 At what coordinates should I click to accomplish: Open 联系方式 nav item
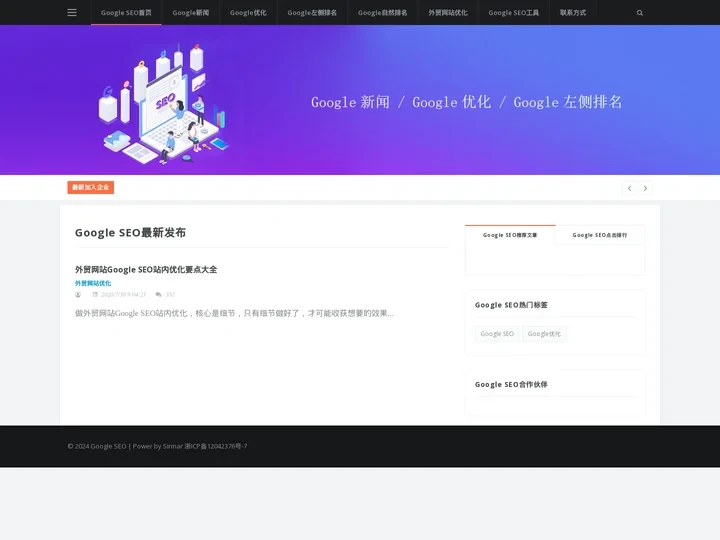tap(573, 13)
